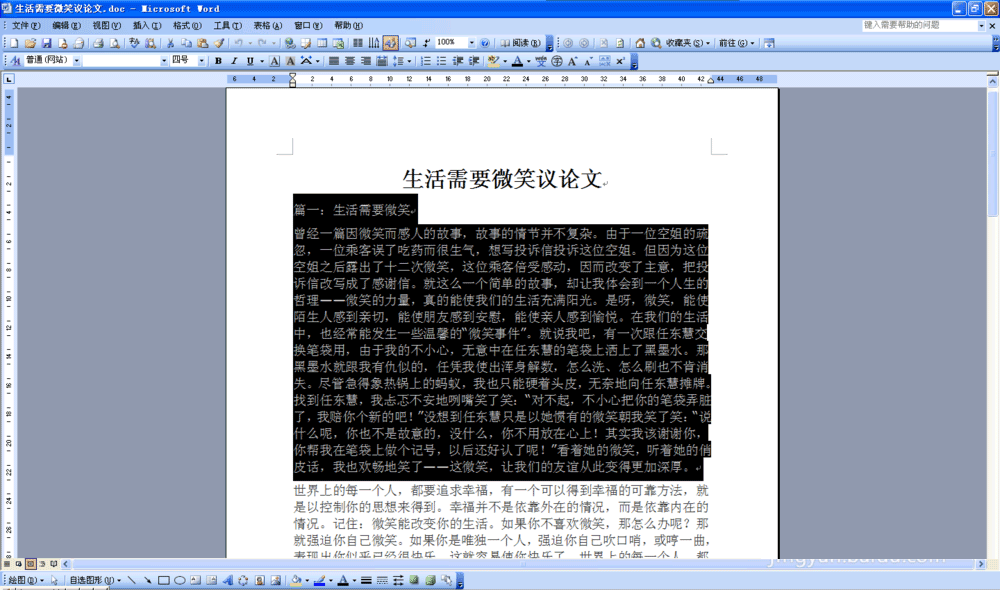Open Print Preview

(115, 43)
